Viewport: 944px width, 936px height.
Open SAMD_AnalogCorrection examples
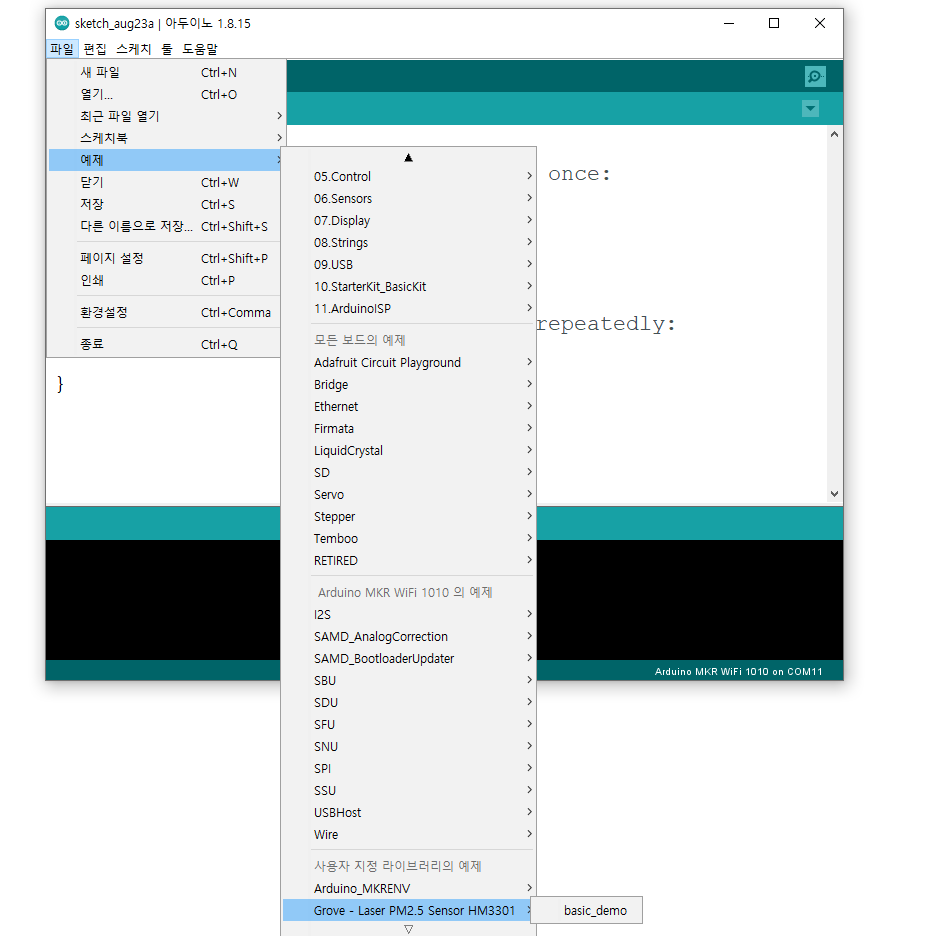[x=409, y=636]
